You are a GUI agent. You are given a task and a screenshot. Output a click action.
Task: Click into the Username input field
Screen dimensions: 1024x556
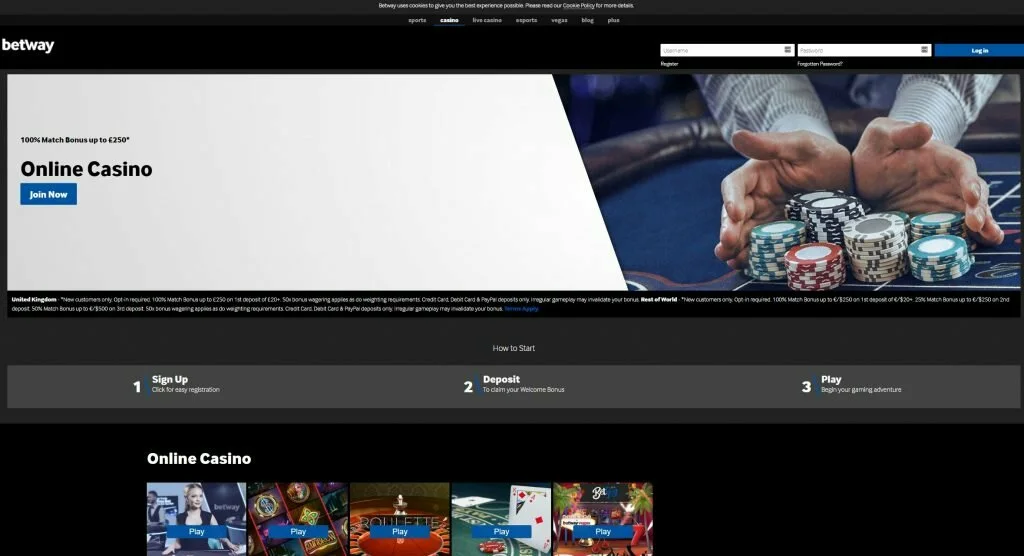[720, 50]
